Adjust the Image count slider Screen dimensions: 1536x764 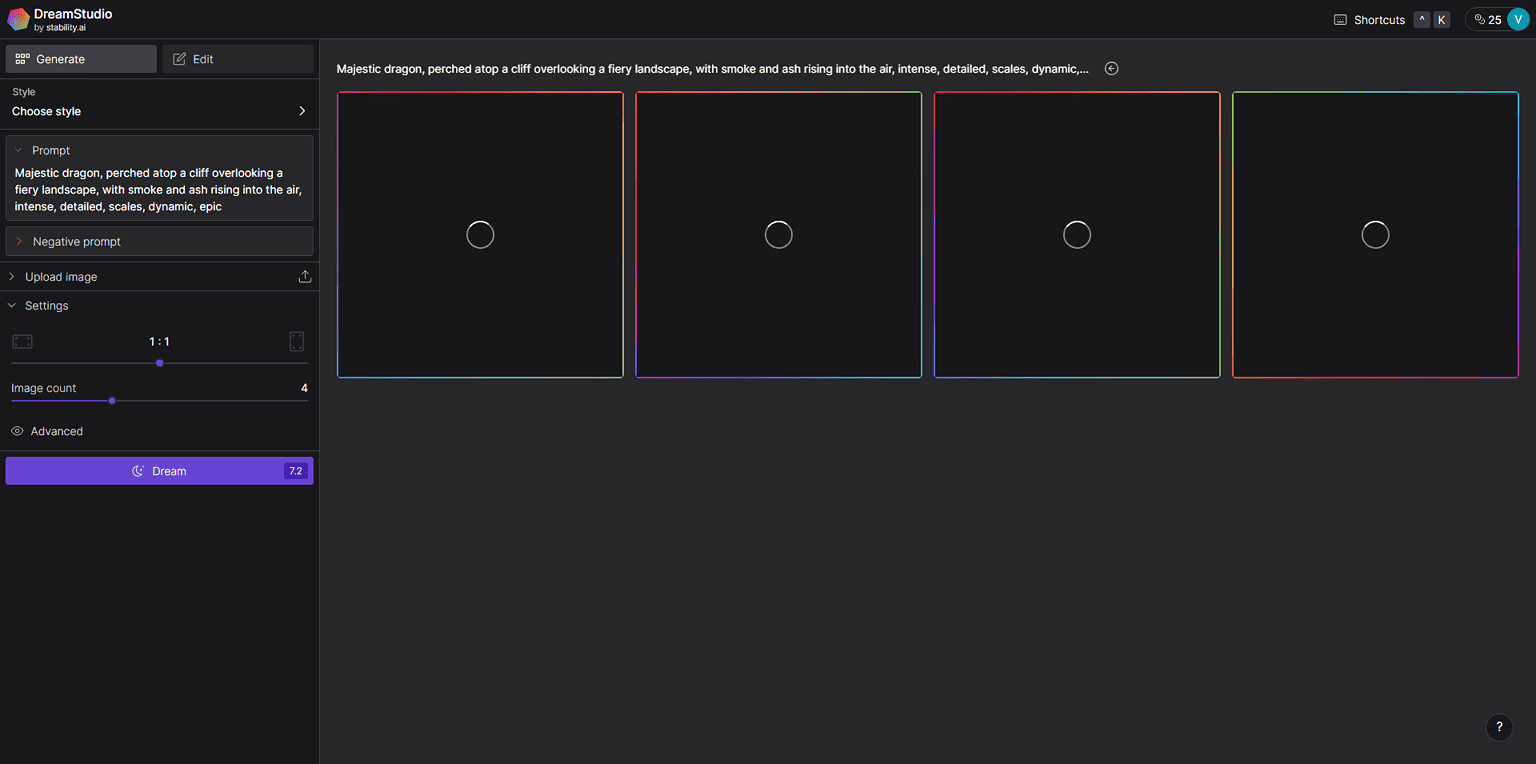pos(112,400)
